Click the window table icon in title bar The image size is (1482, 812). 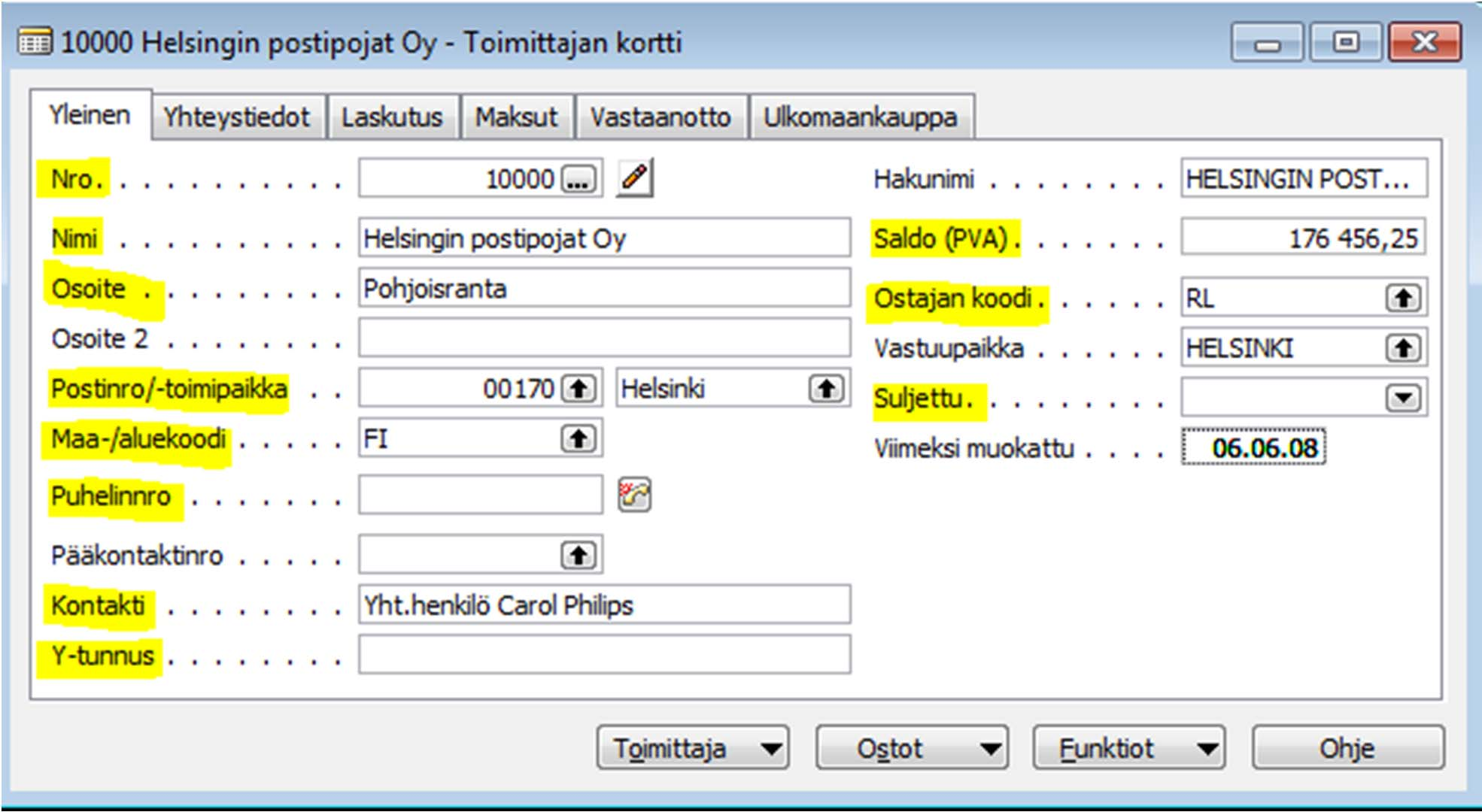click(x=35, y=41)
